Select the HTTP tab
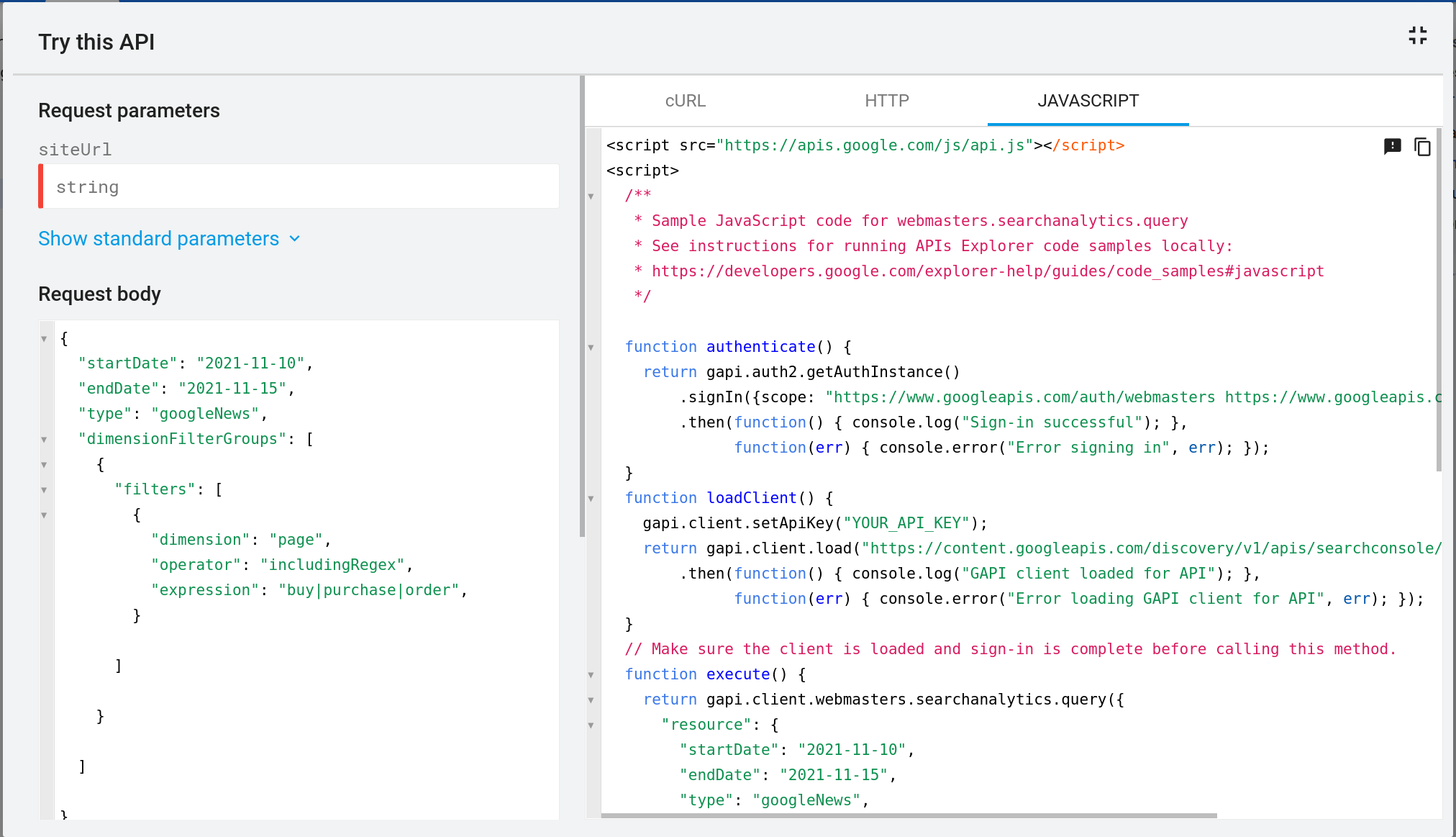The height and width of the screenshot is (837, 1456). [886, 100]
